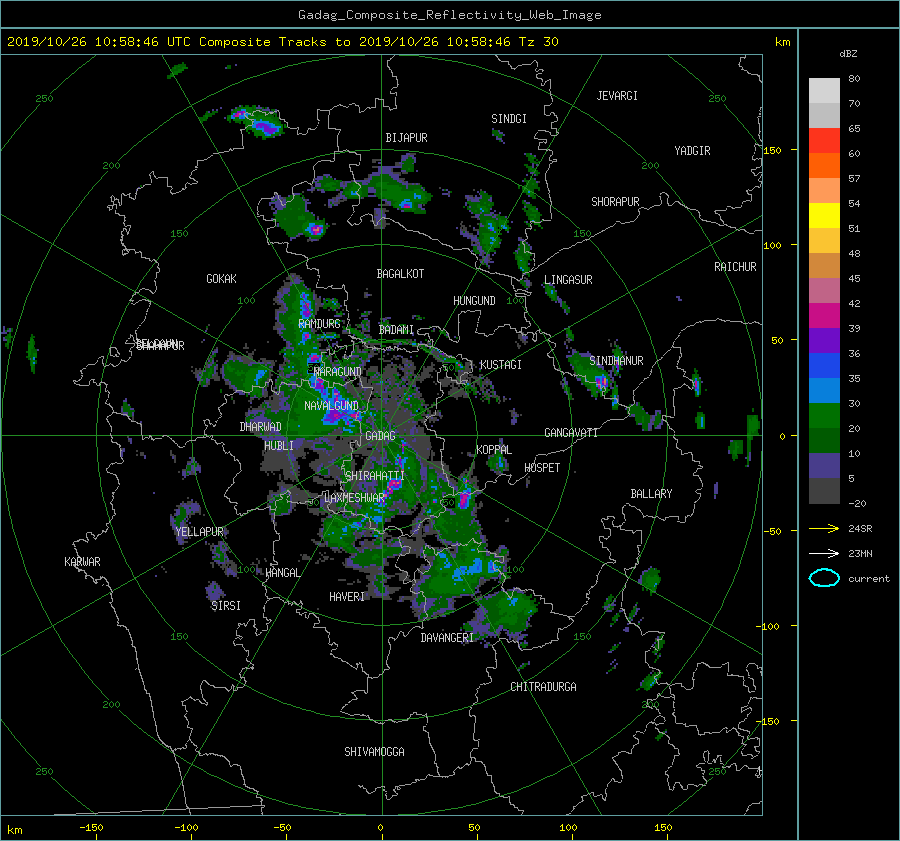This screenshot has width=900, height=841.
Task: Click the HANGAL city label
Action: (x=282, y=572)
